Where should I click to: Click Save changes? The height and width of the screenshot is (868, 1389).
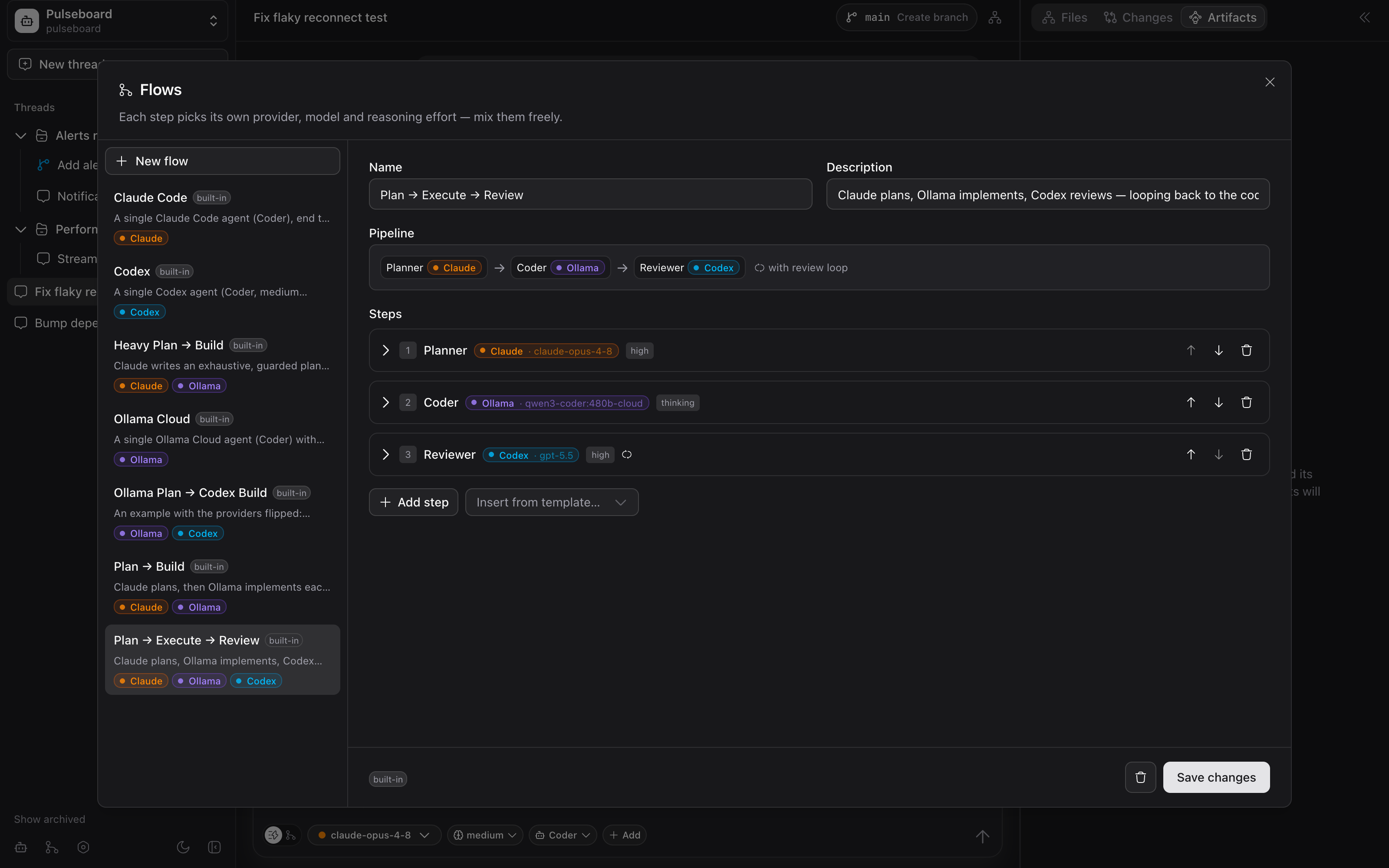click(x=1216, y=777)
